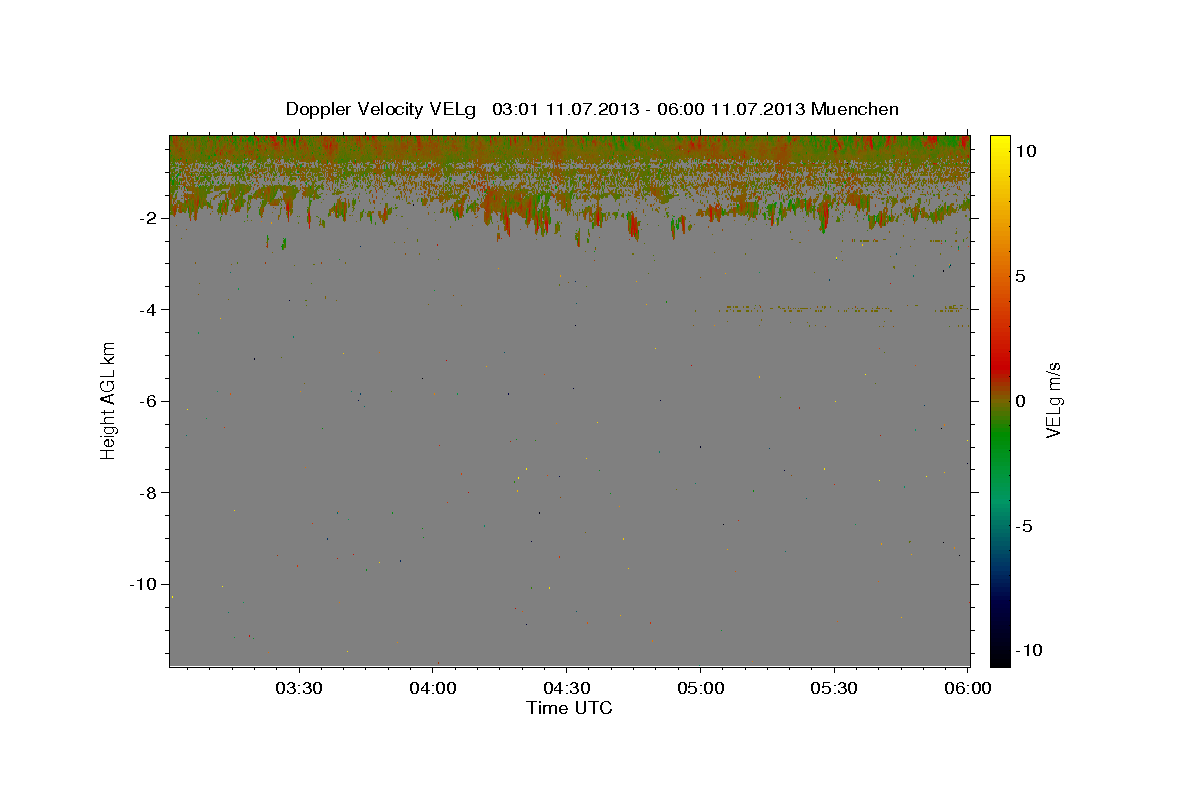This screenshot has width=1200, height=800.
Task: Click the 06:00 time tick label
Action: [967, 688]
